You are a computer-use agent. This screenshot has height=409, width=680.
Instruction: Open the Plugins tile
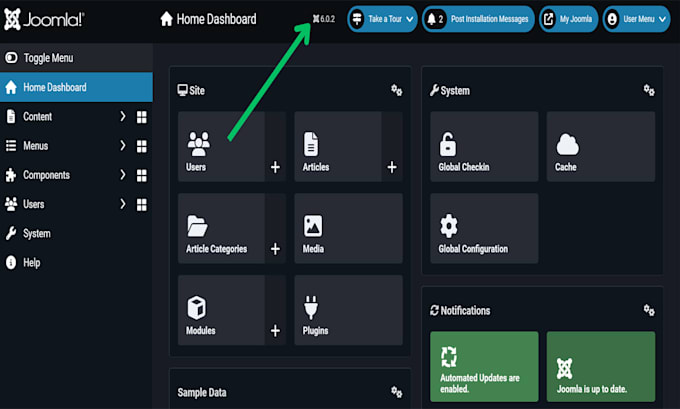pyautogui.click(x=349, y=310)
